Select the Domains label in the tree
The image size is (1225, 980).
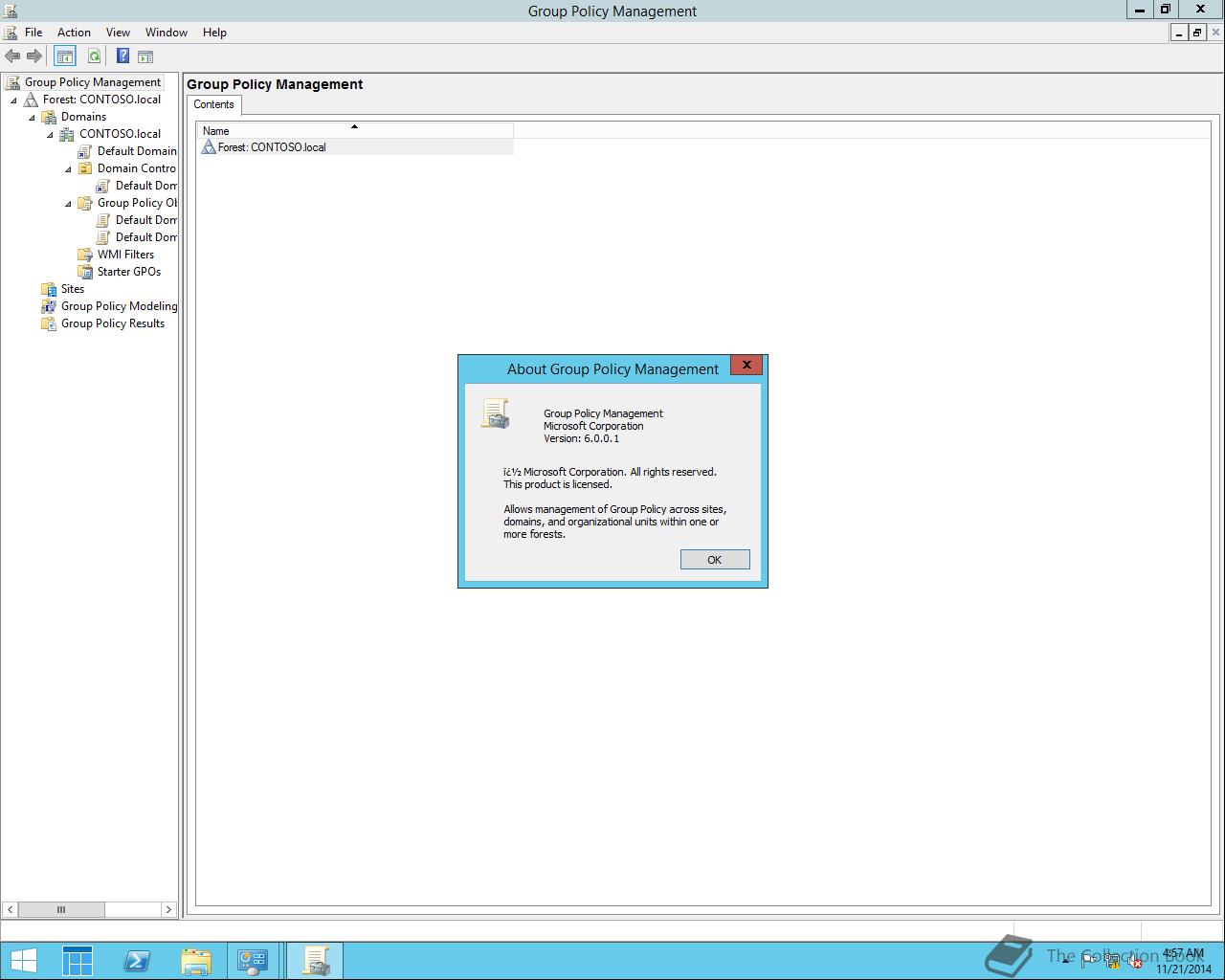[x=83, y=117]
